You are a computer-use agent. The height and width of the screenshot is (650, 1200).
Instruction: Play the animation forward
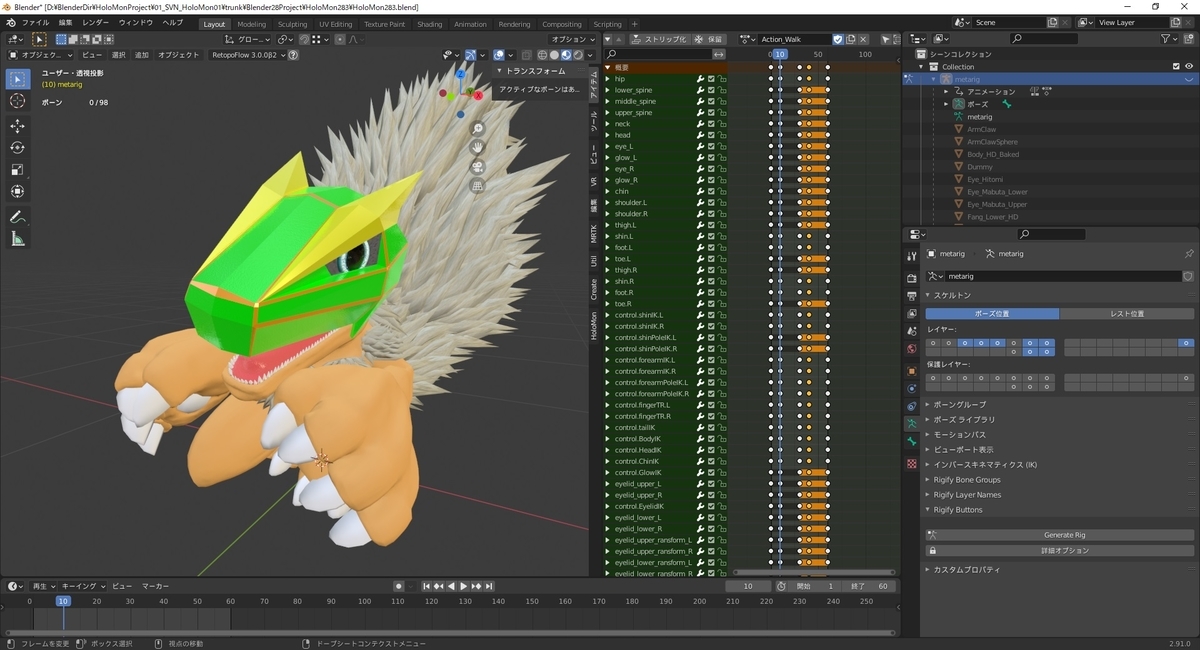tap(464, 586)
